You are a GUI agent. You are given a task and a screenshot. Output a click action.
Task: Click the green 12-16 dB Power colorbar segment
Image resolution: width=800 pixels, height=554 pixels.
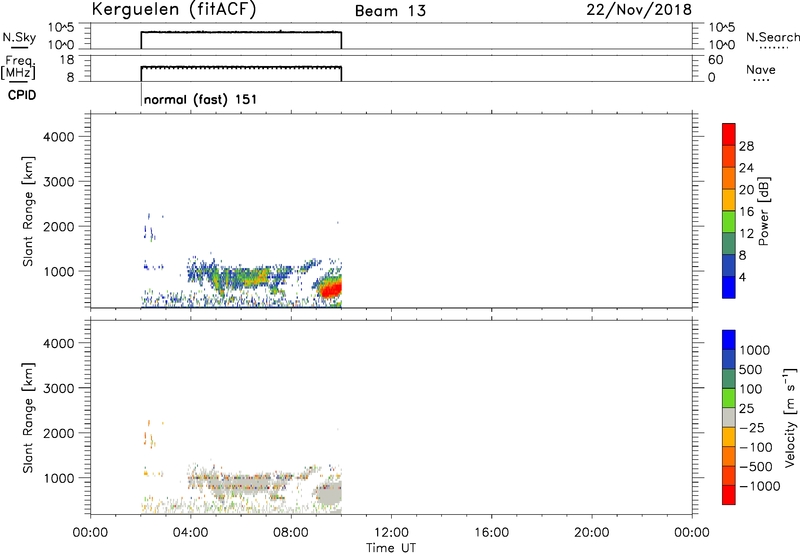[x=729, y=221]
